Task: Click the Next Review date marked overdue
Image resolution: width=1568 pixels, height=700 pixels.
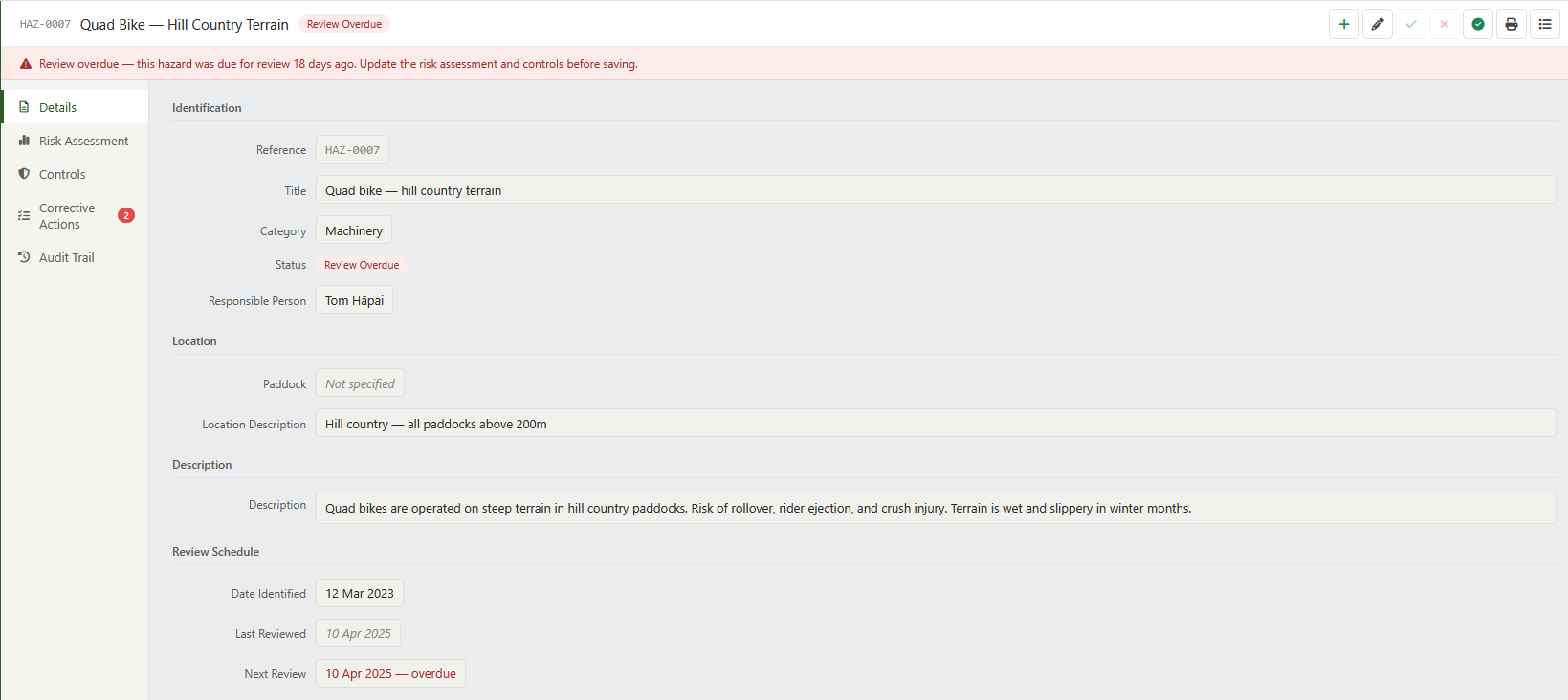Action: click(x=390, y=673)
